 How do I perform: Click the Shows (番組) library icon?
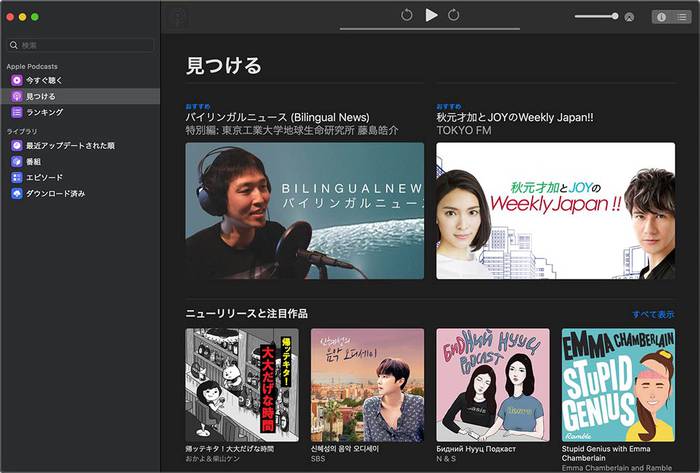click(17, 162)
